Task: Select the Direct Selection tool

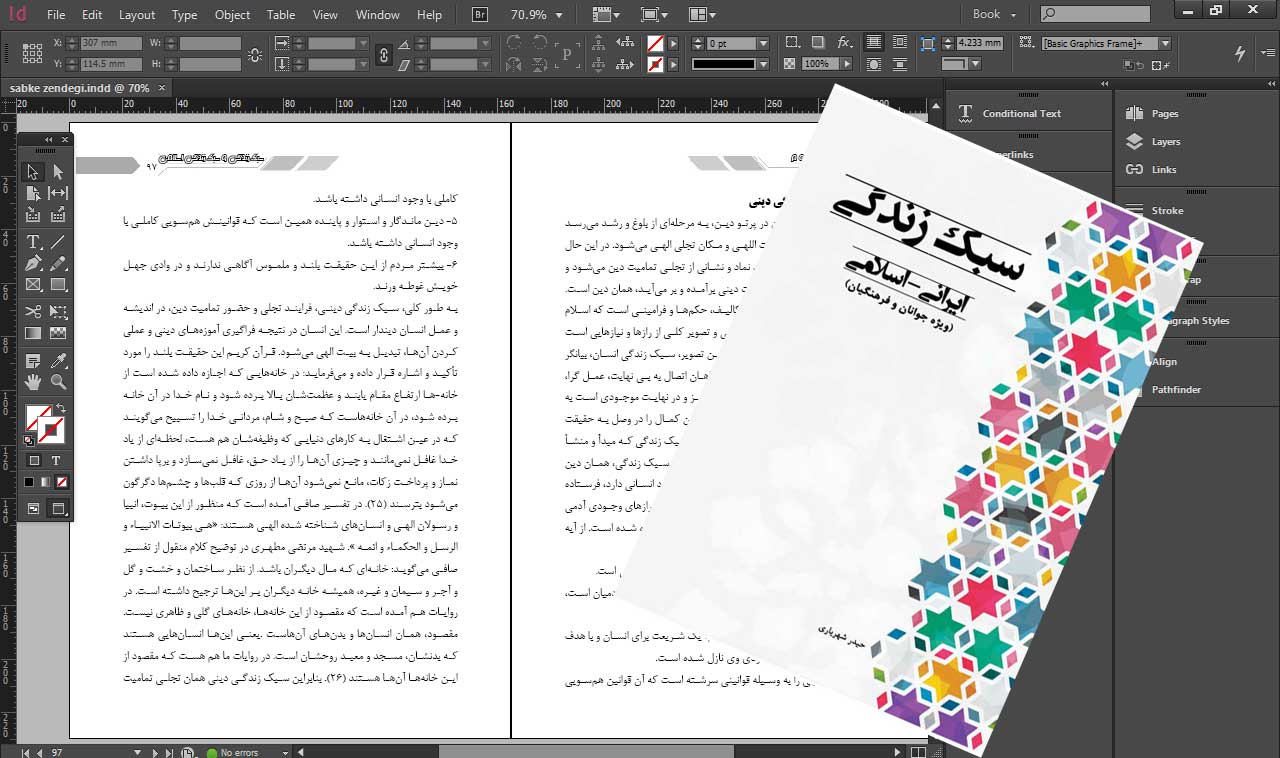Action: pos(58,171)
